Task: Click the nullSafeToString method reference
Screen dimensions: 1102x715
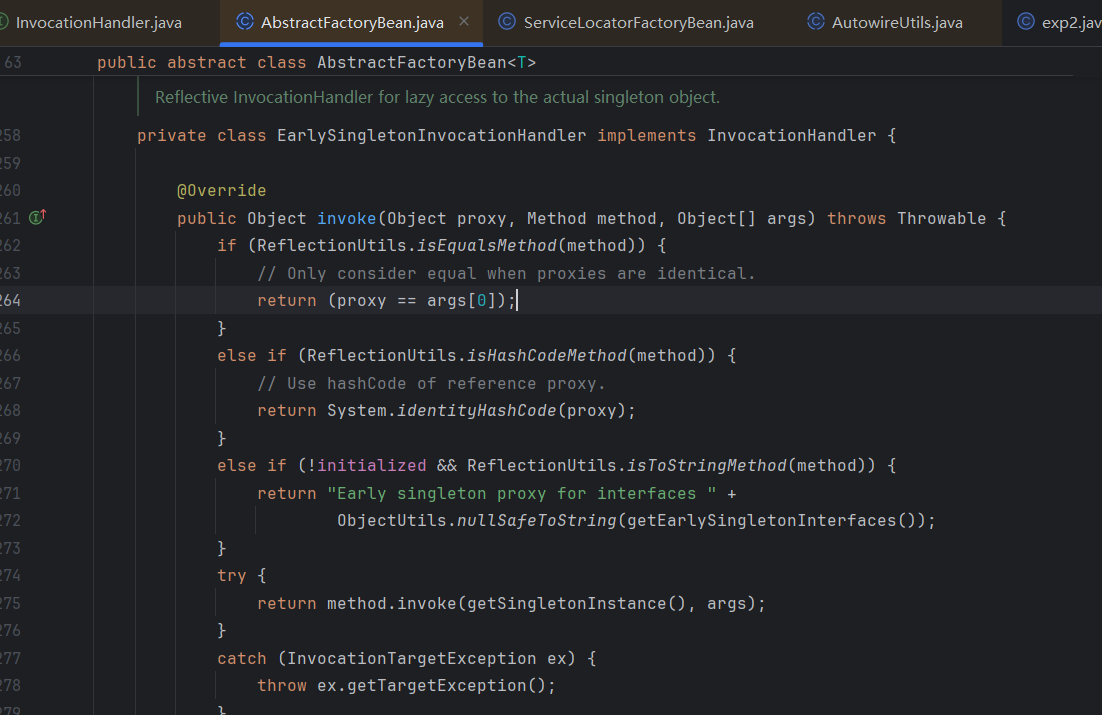Action: pos(536,521)
